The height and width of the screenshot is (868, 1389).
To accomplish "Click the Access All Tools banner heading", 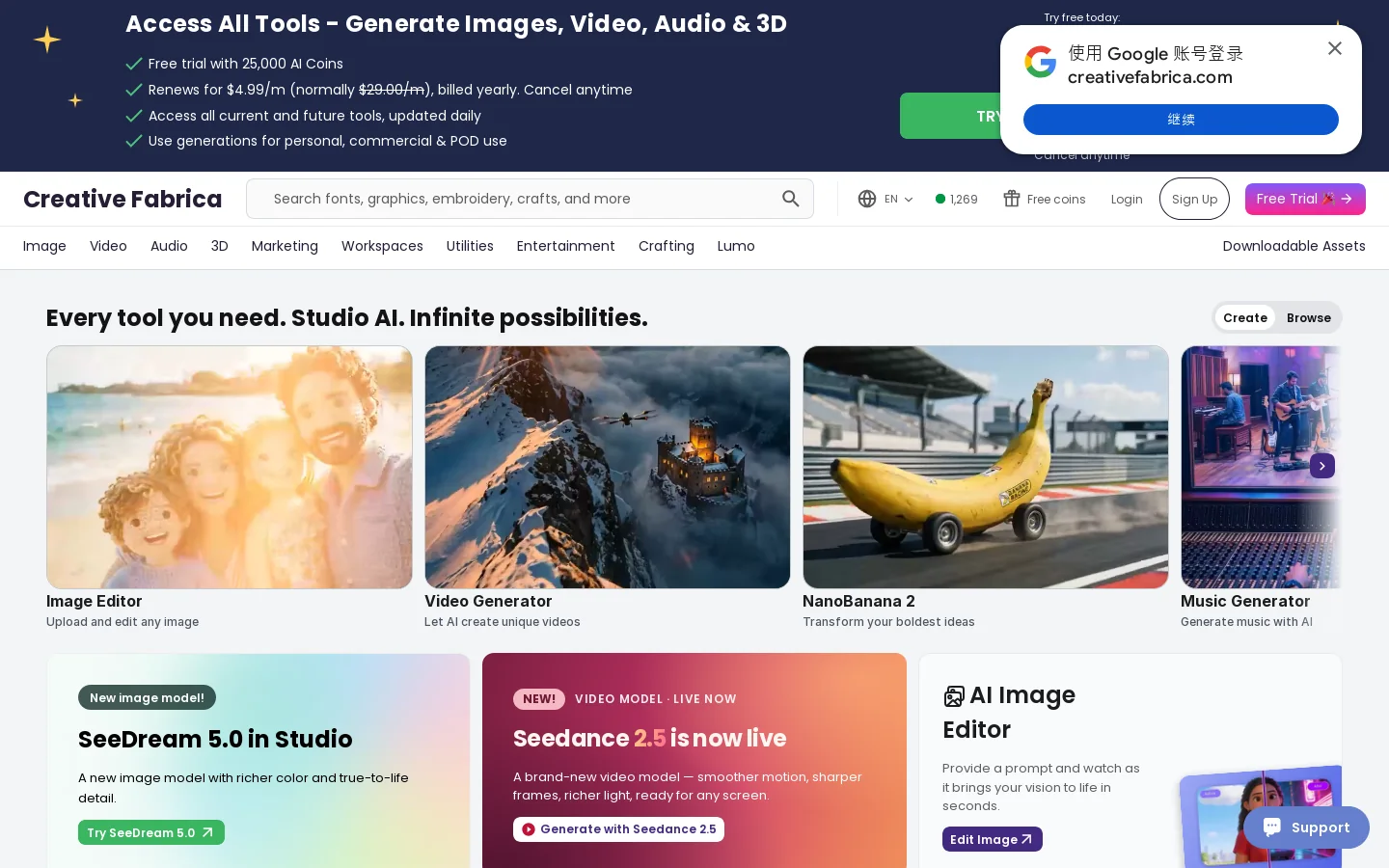I will [x=456, y=23].
